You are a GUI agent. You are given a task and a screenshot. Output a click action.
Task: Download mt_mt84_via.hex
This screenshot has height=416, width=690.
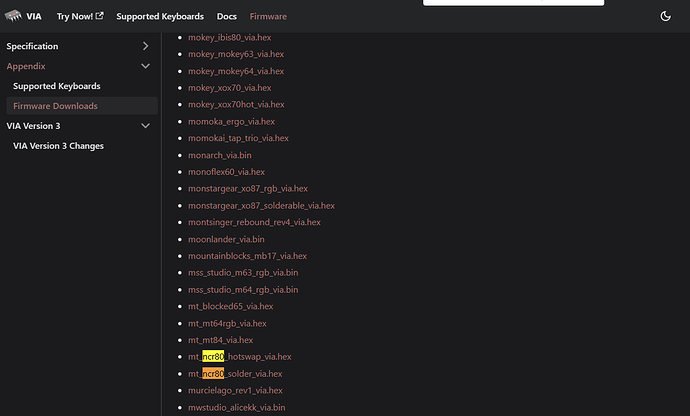[220, 340]
